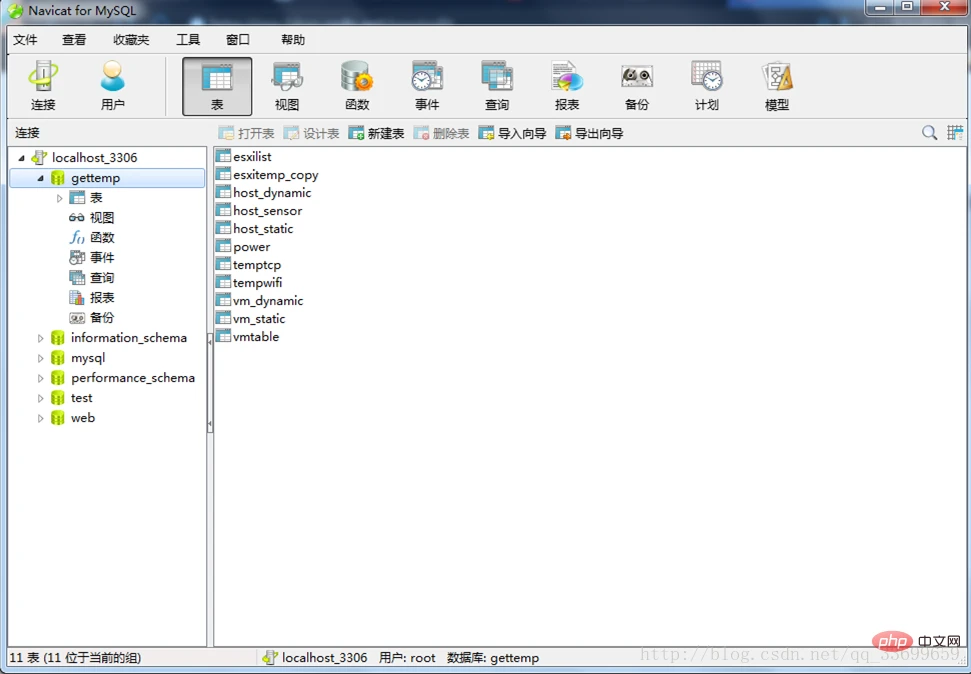971x674 pixels.
Task: Switch view with the grid layout icon
Action: (955, 133)
